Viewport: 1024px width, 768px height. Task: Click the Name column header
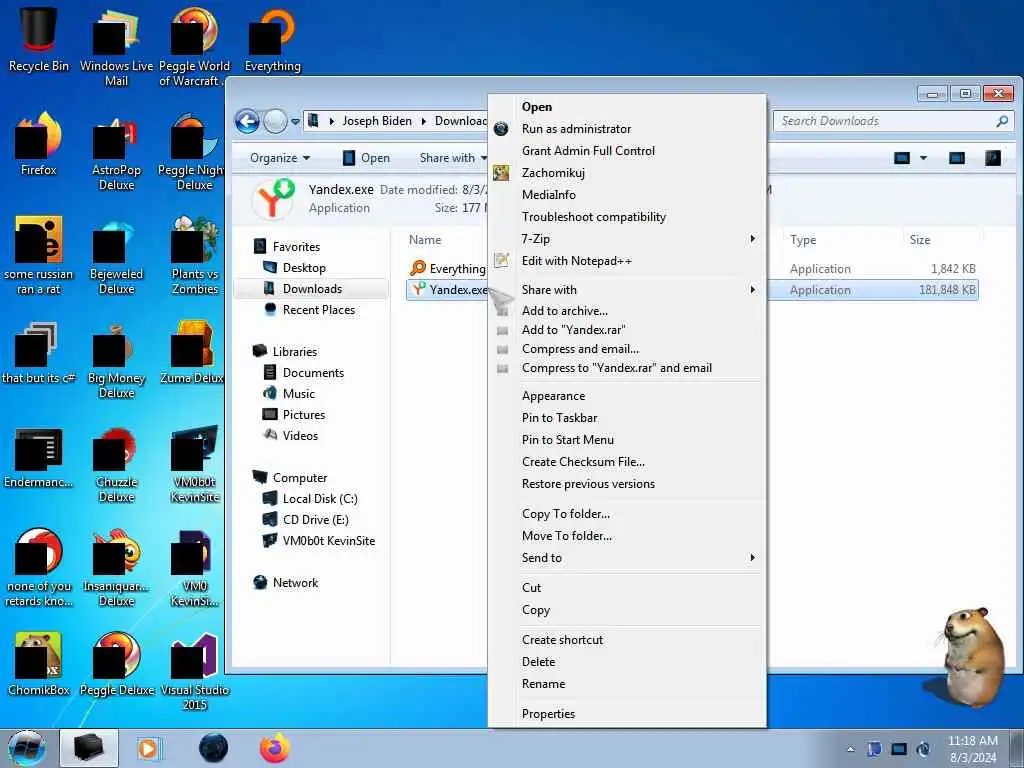coord(425,240)
